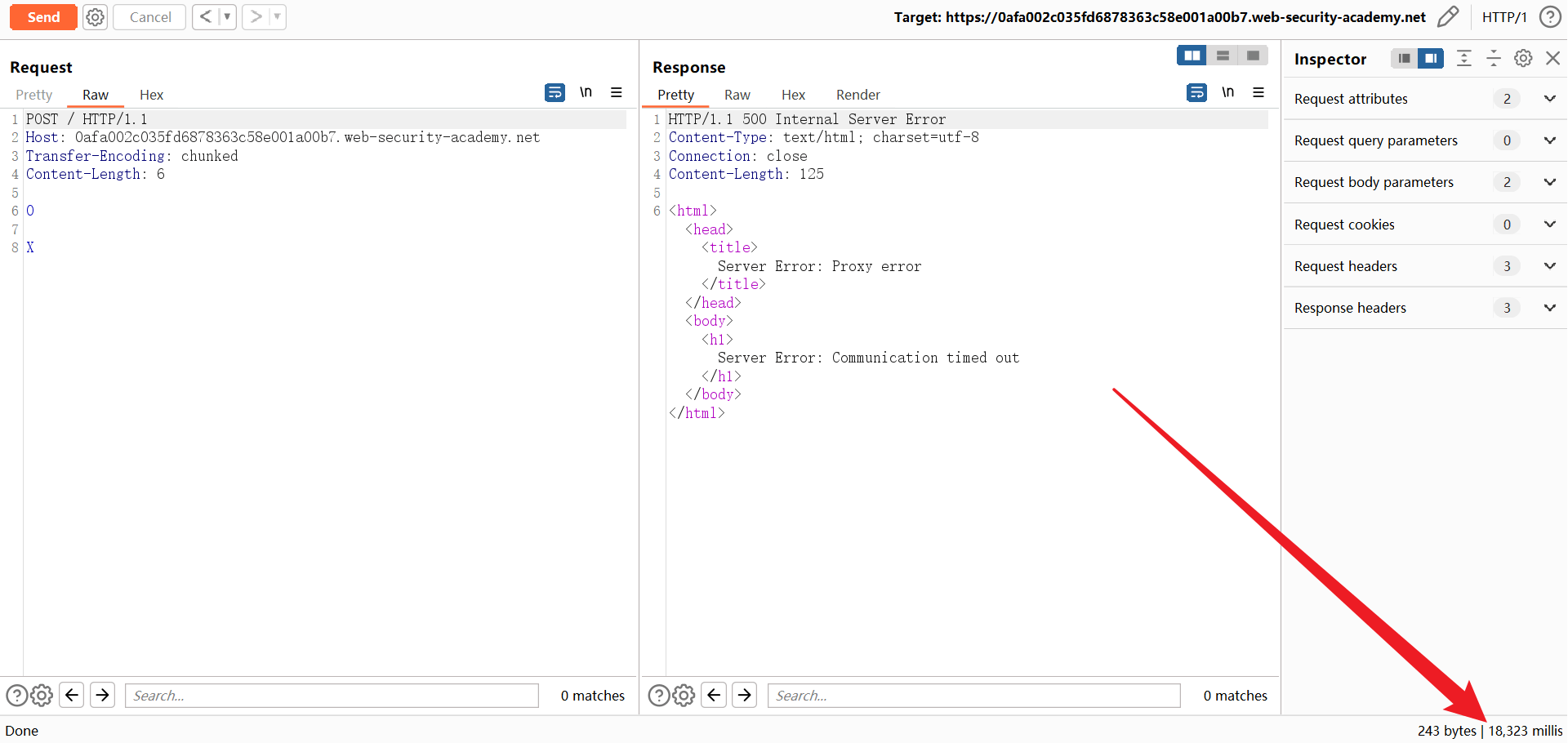
Task: Toggle word wrap icon in Request panel
Action: click(555, 93)
